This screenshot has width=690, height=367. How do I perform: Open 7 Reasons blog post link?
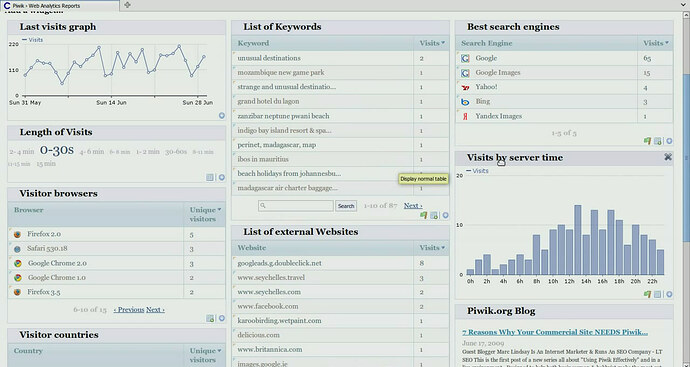[555, 332]
